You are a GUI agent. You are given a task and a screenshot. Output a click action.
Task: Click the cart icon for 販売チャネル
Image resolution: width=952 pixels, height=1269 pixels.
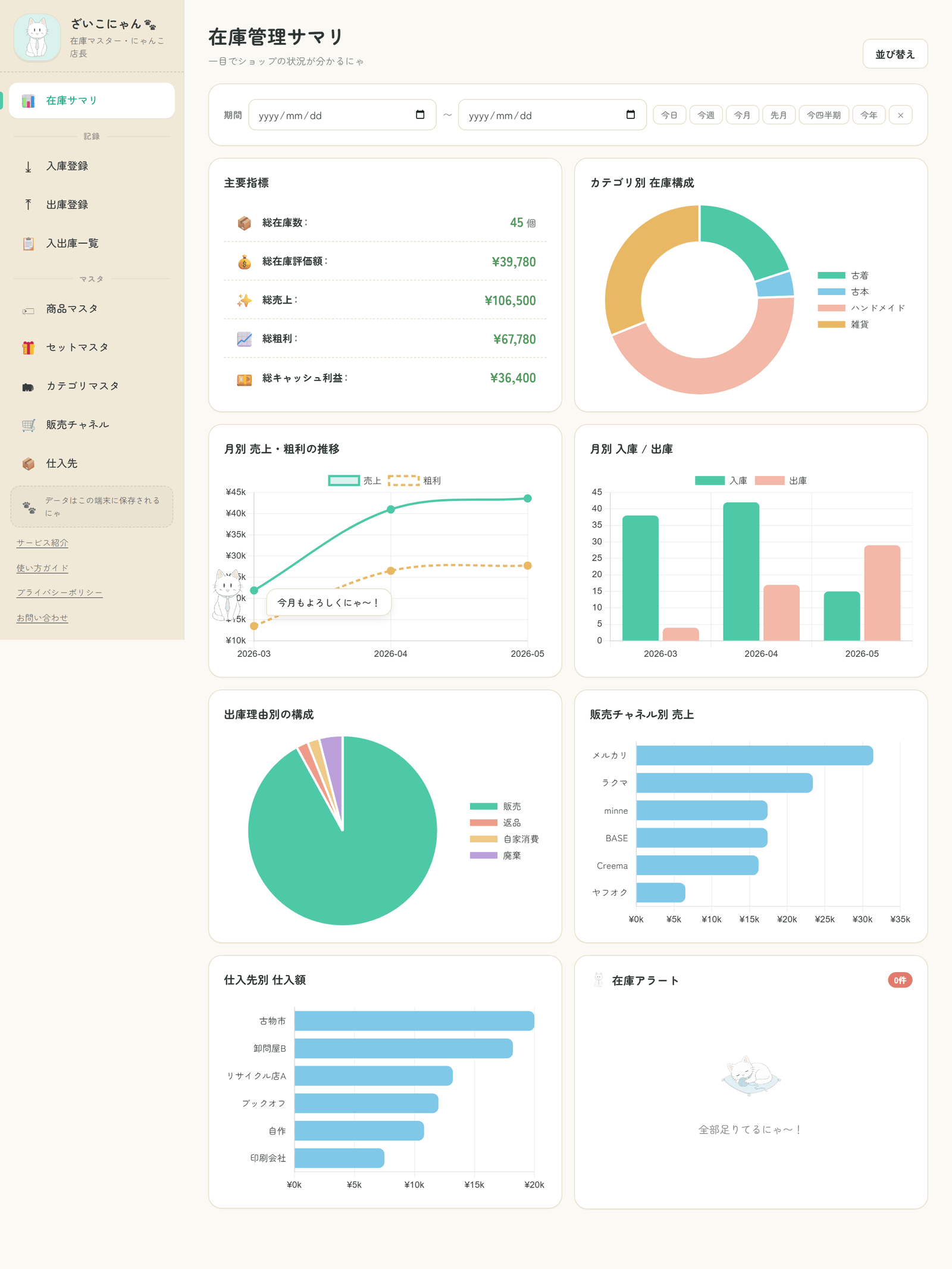28,425
